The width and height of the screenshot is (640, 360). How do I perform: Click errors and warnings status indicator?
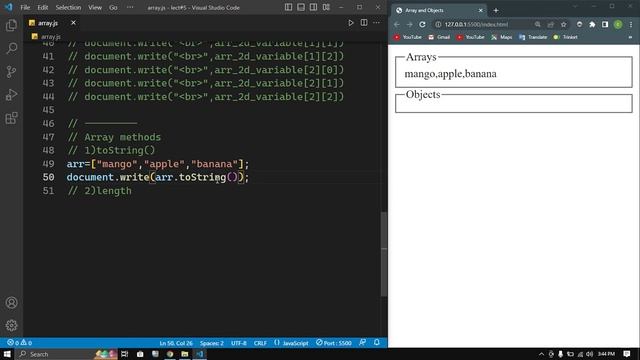point(19,343)
